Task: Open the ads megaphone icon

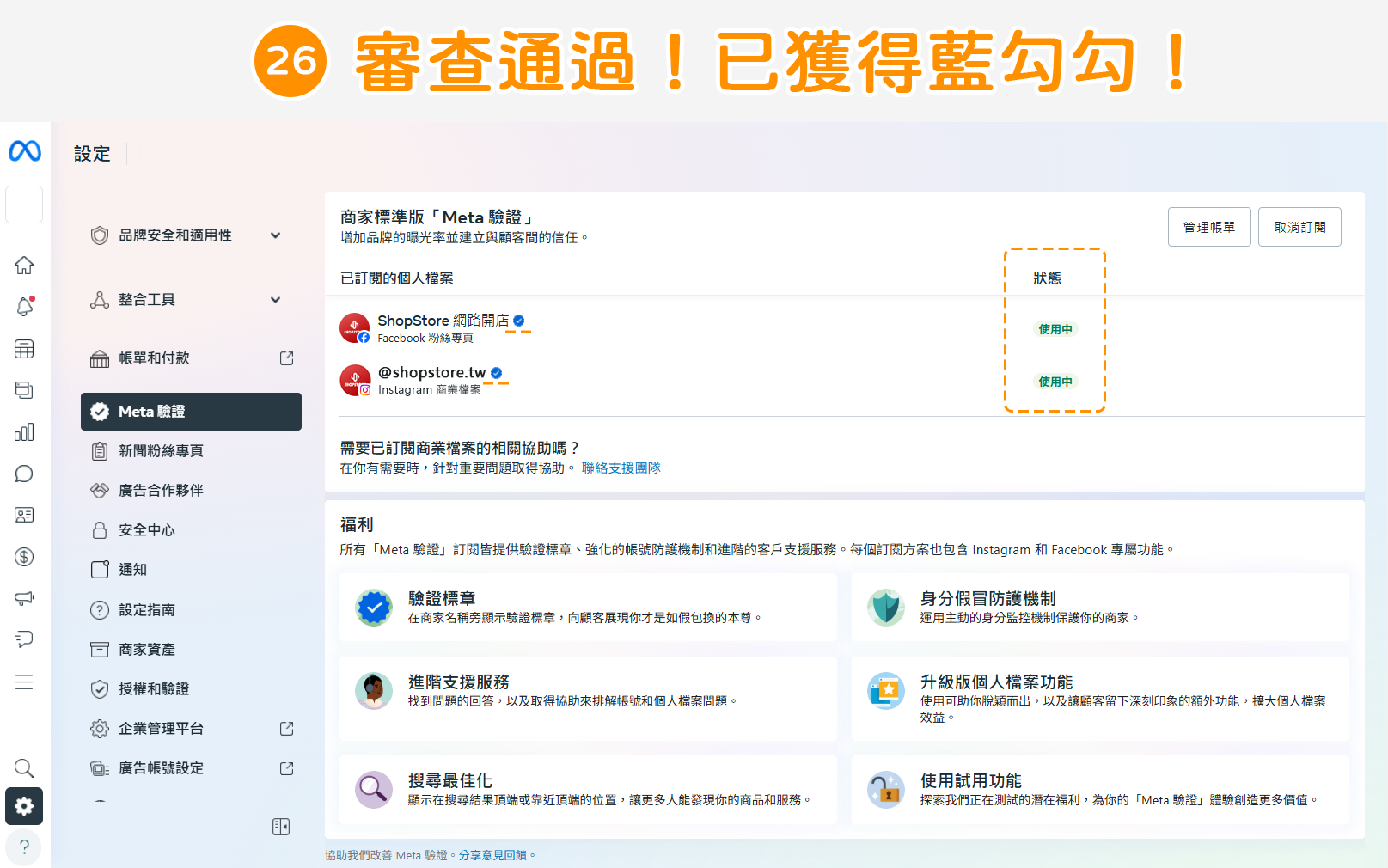Action: point(24,598)
